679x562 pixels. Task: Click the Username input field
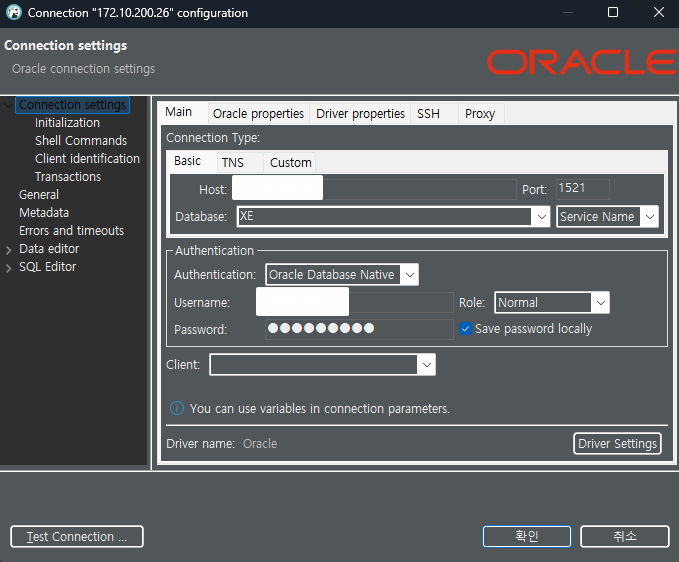pos(355,302)
